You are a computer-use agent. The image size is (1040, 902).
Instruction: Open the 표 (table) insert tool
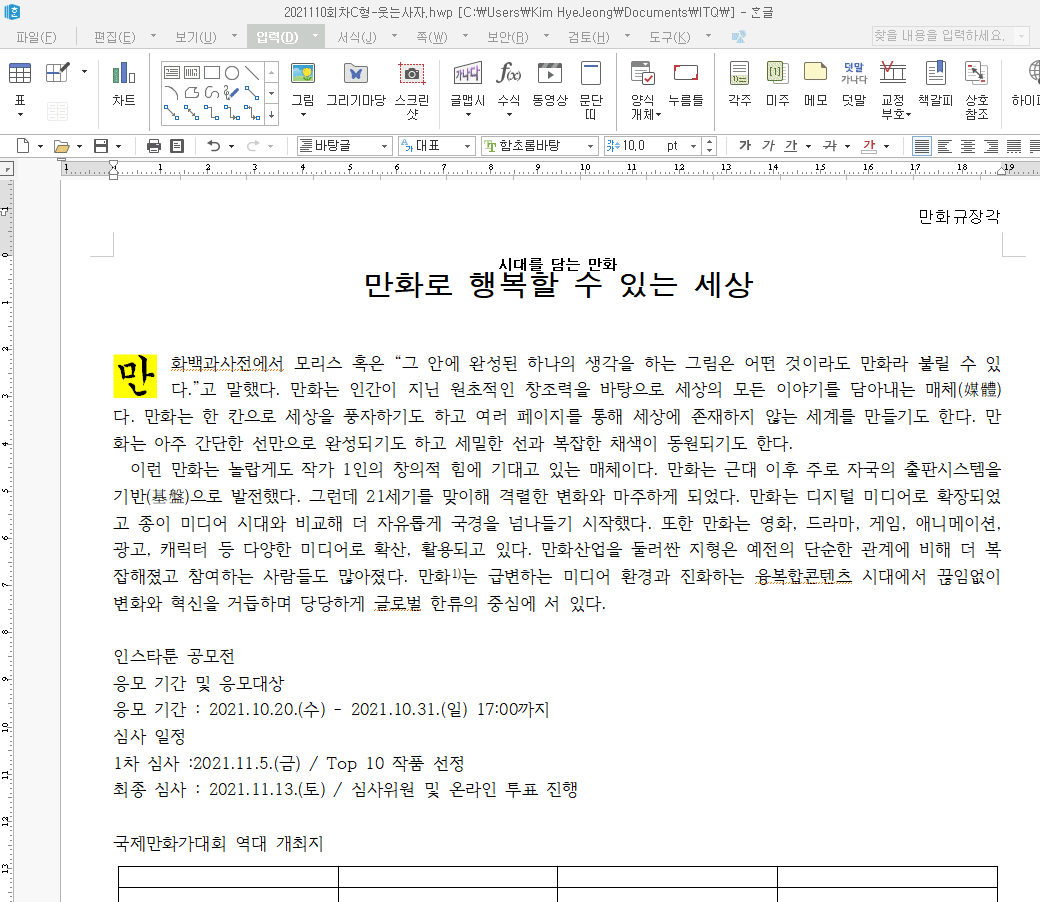[x=20, y=84]
